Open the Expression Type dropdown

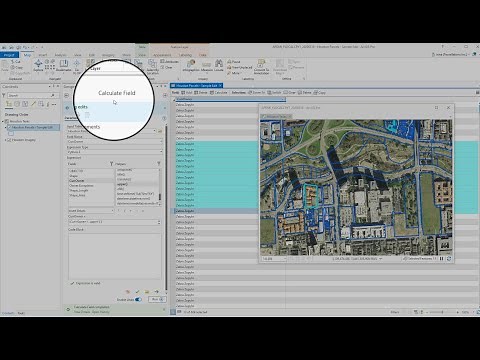pyautogui.click(x=161, y=152)
